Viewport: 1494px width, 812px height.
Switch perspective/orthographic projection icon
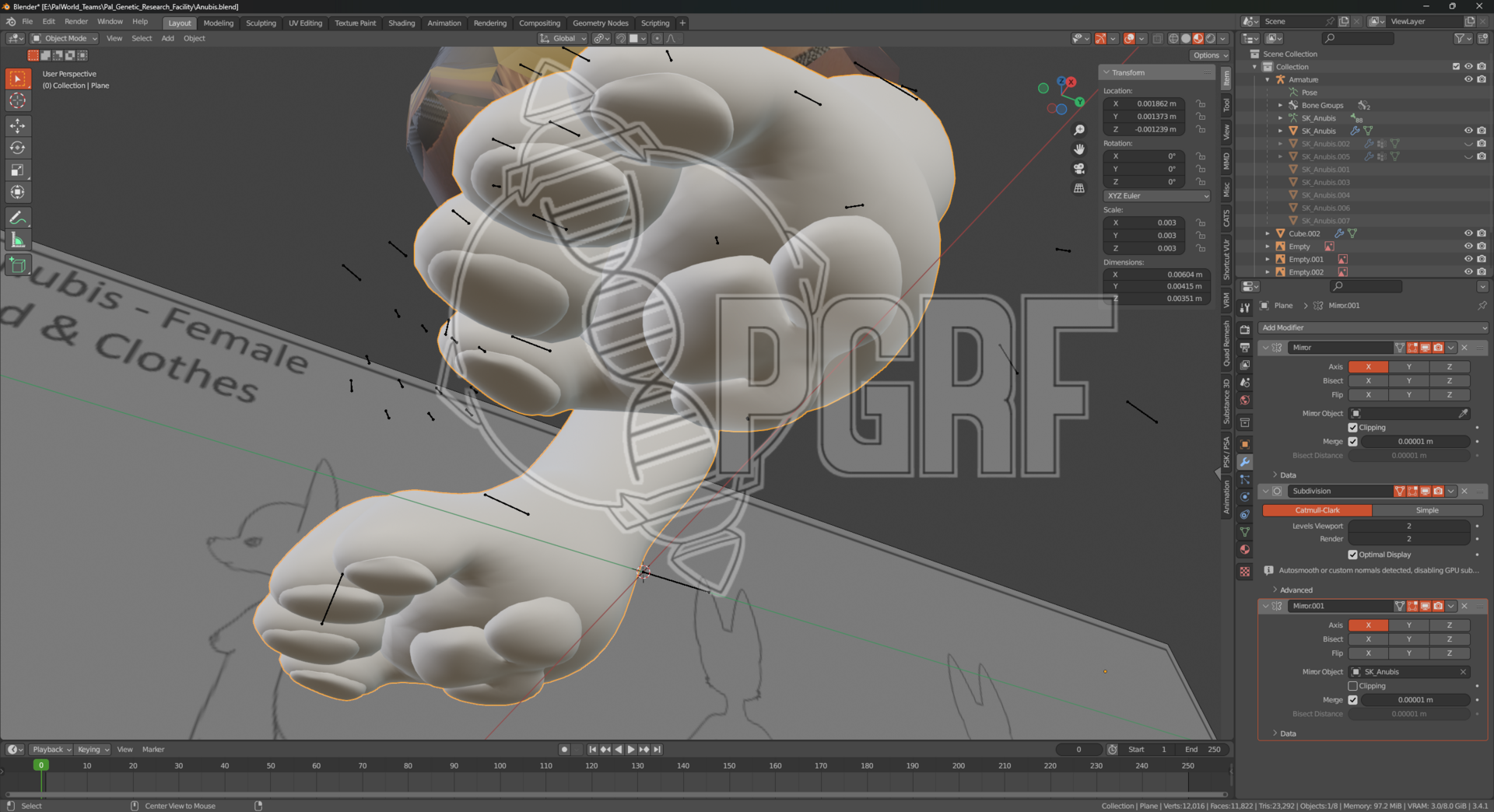[x=1079, y=188]
